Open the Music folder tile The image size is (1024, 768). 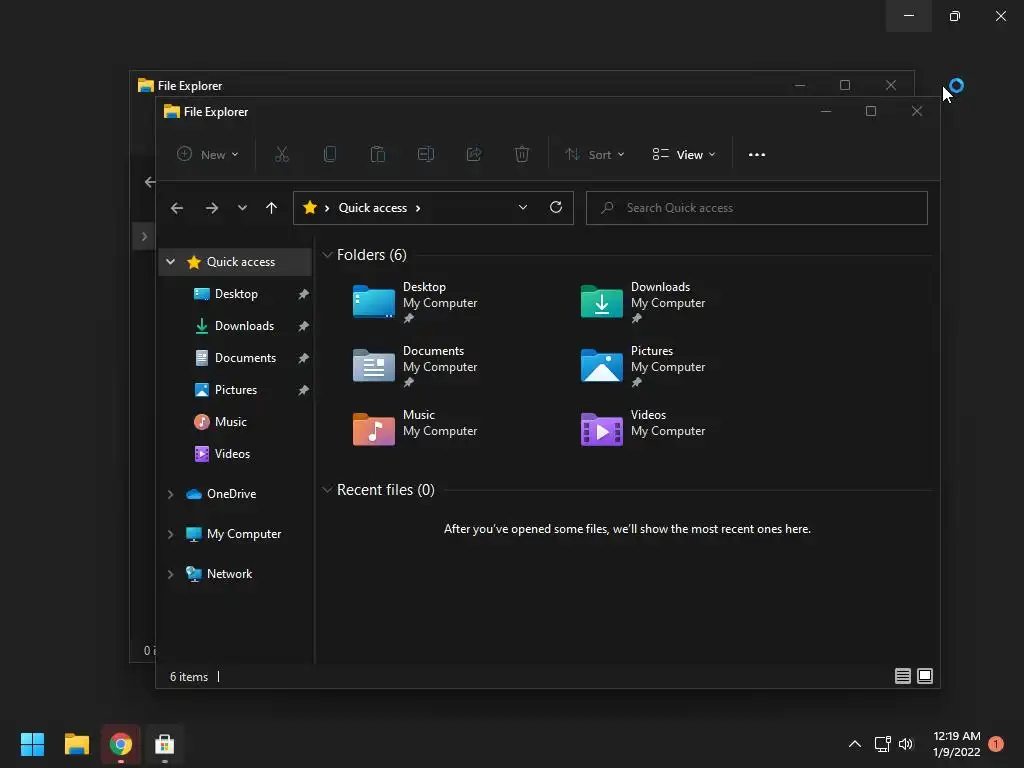pyautogui.click(x=415, y=428)
